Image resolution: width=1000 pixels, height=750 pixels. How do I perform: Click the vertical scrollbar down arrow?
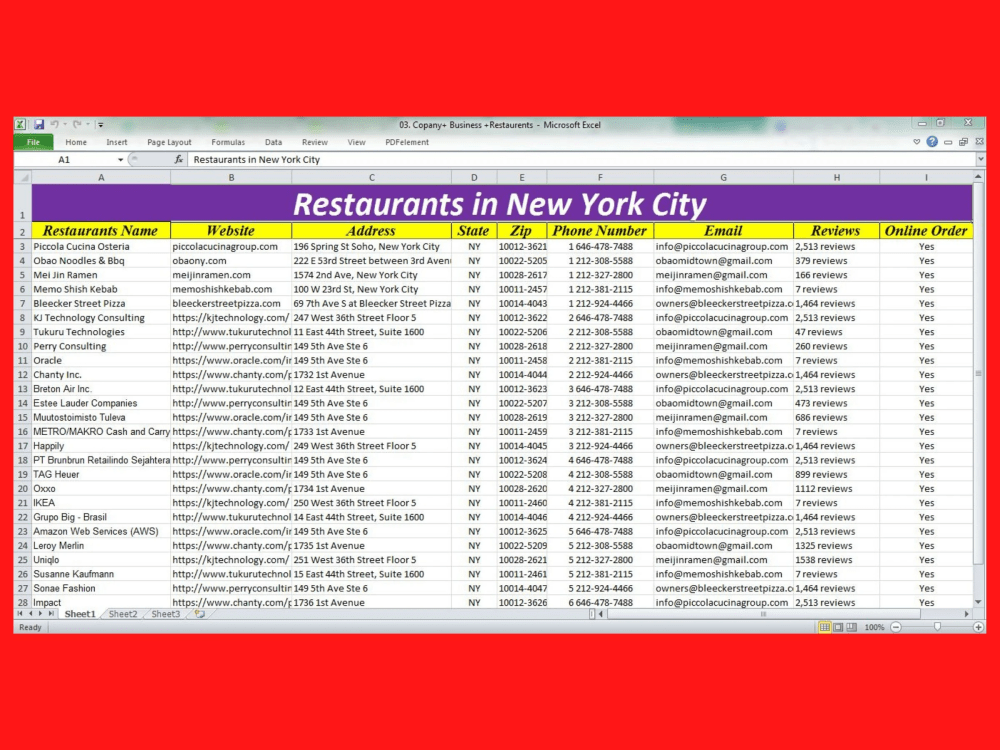[978, 602]
